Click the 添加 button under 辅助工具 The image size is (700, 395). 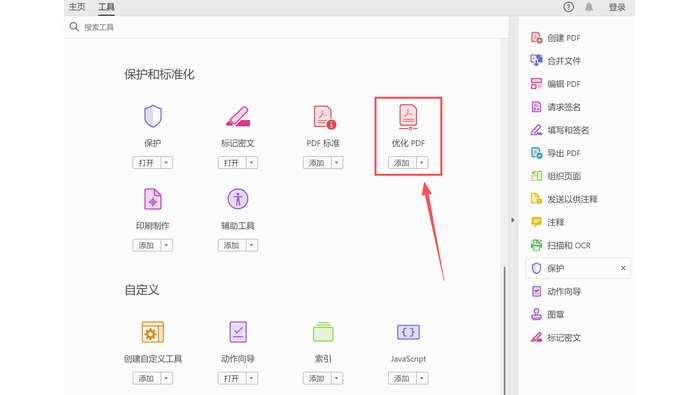(232, 245)
